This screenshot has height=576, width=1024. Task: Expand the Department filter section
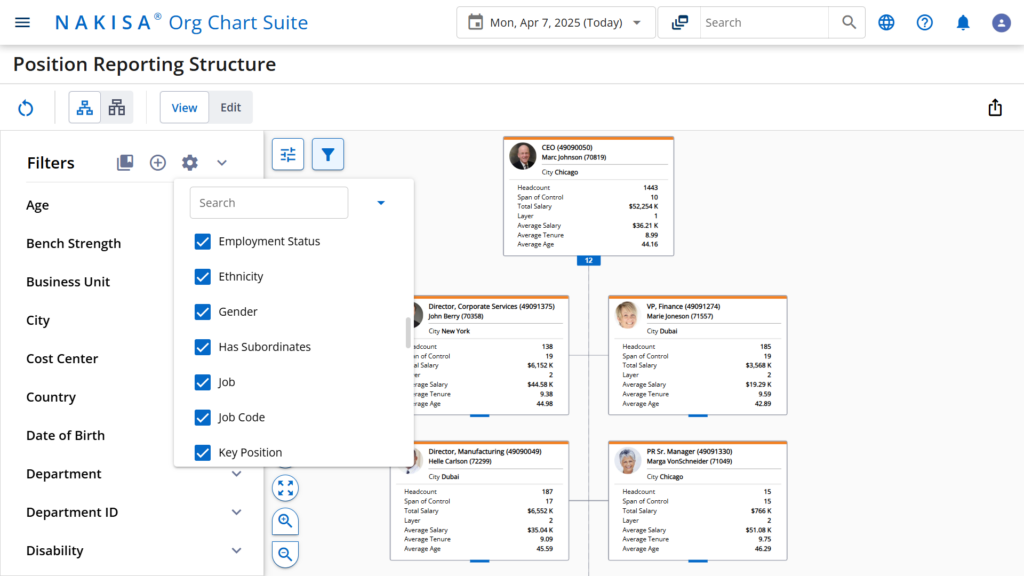point(237,474)
